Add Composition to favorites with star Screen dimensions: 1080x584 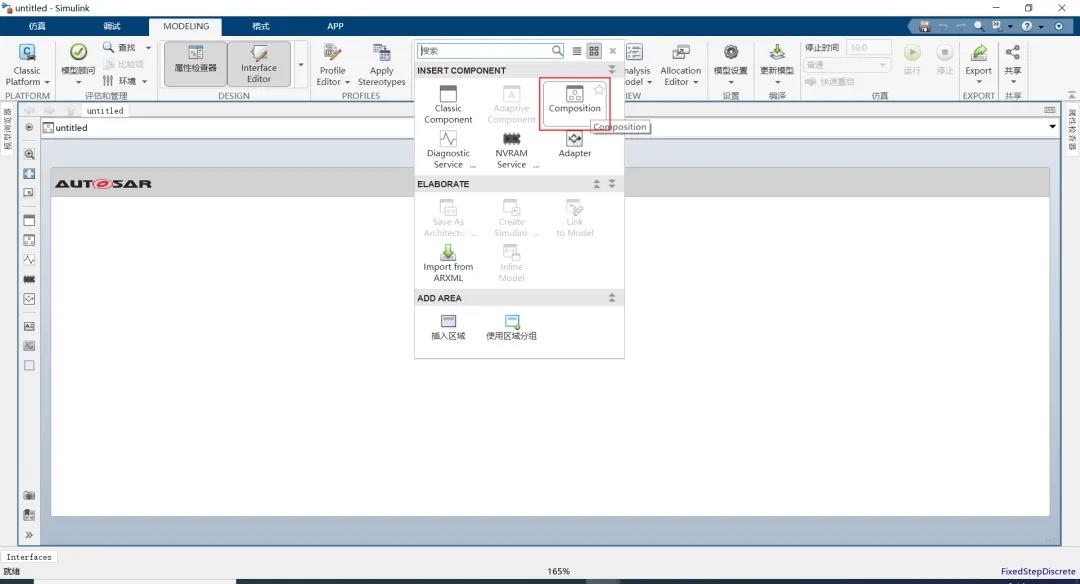599,90
